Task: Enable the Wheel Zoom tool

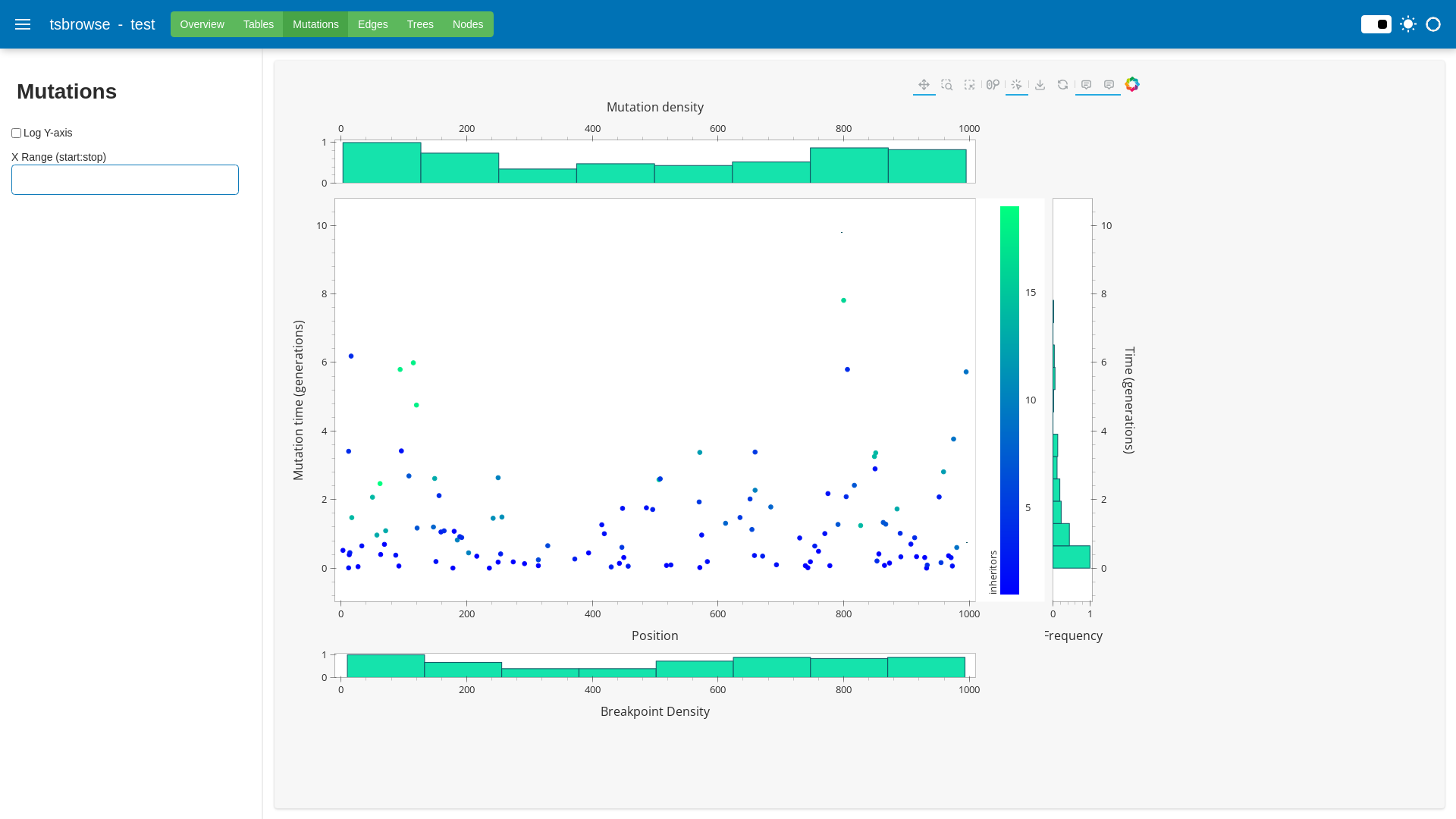Action: [993, 85]
